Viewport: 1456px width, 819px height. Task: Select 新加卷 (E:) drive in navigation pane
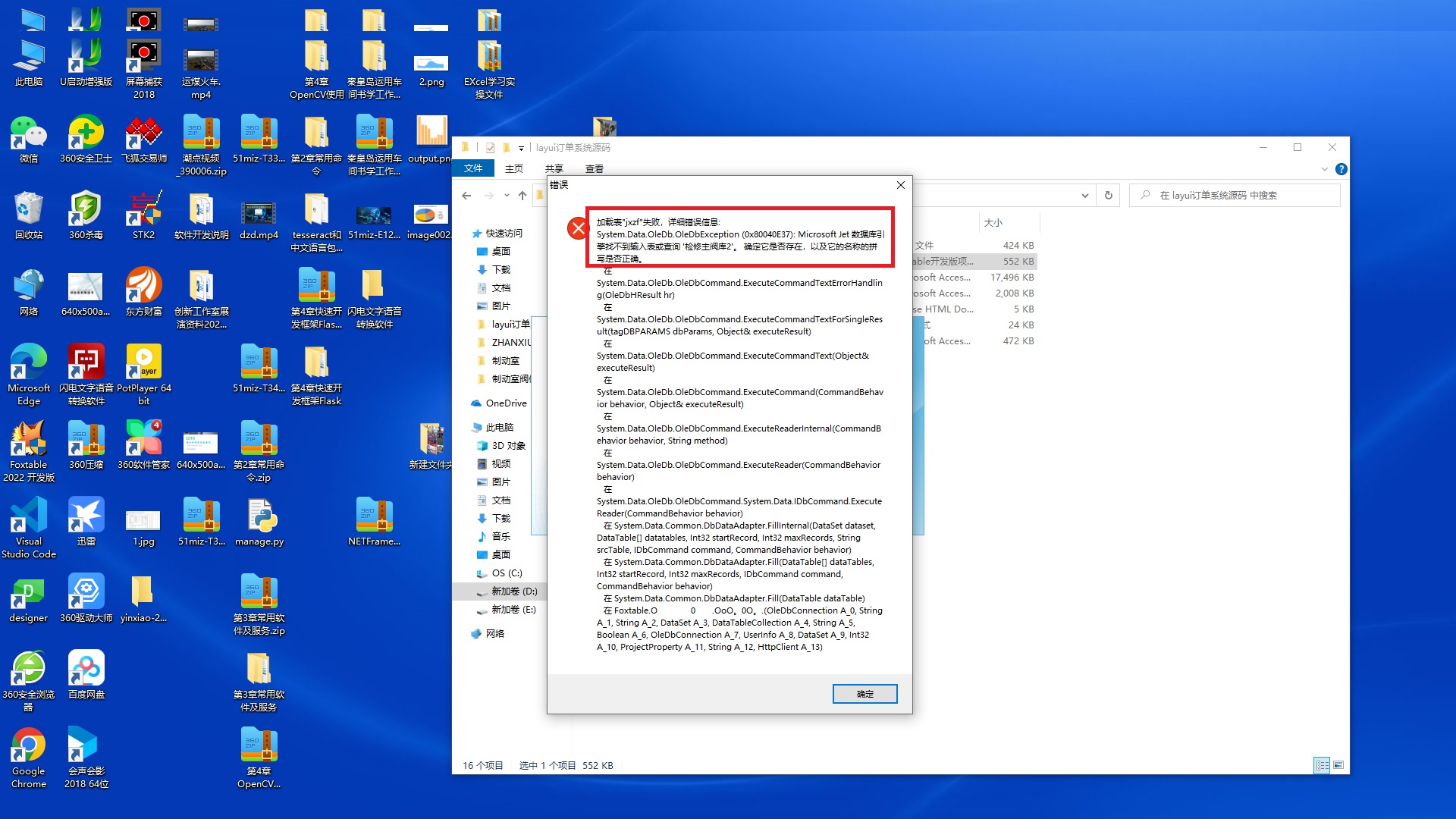(x=507, y=610)
